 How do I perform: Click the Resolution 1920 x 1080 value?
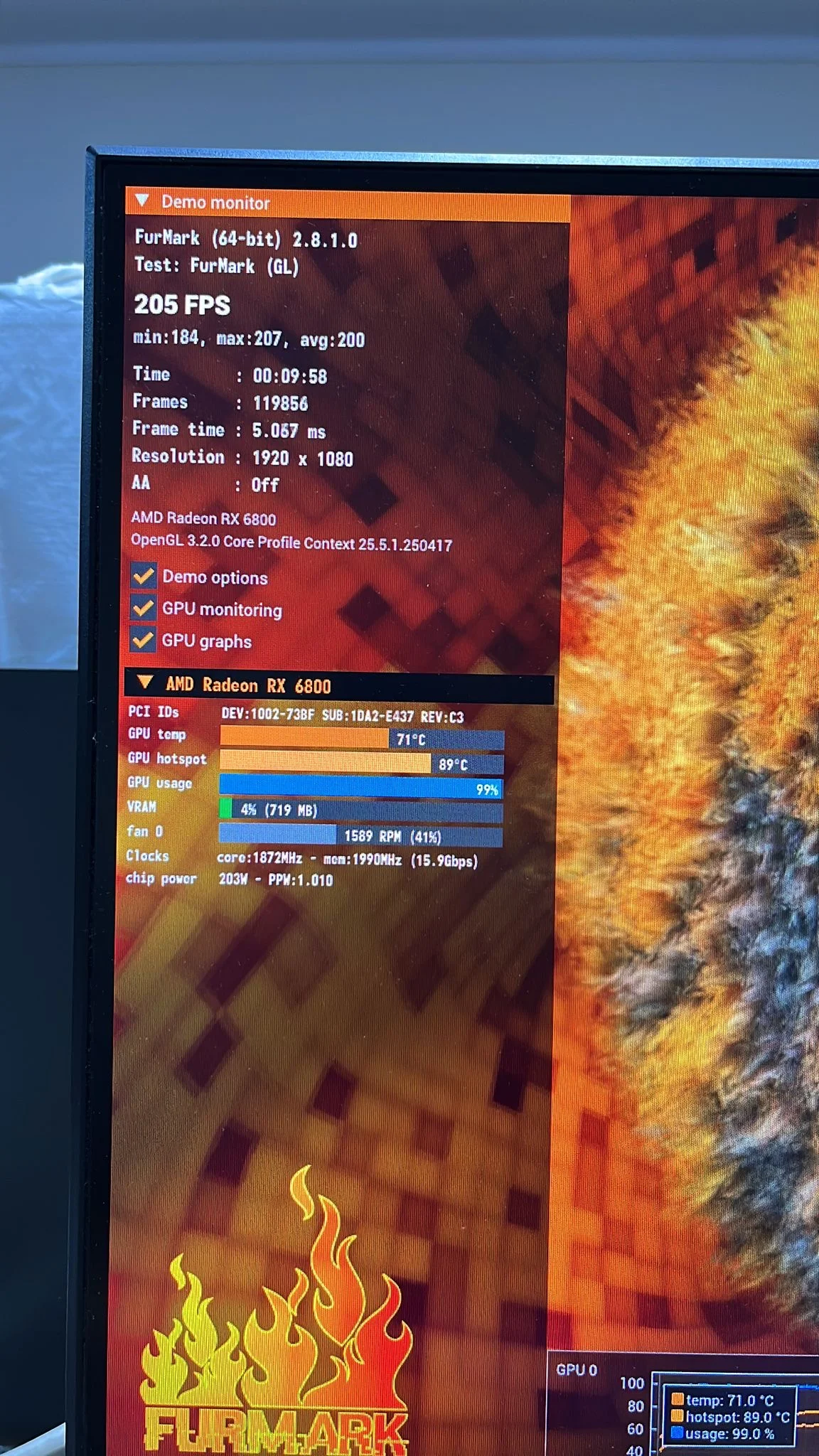coord(302,458)
